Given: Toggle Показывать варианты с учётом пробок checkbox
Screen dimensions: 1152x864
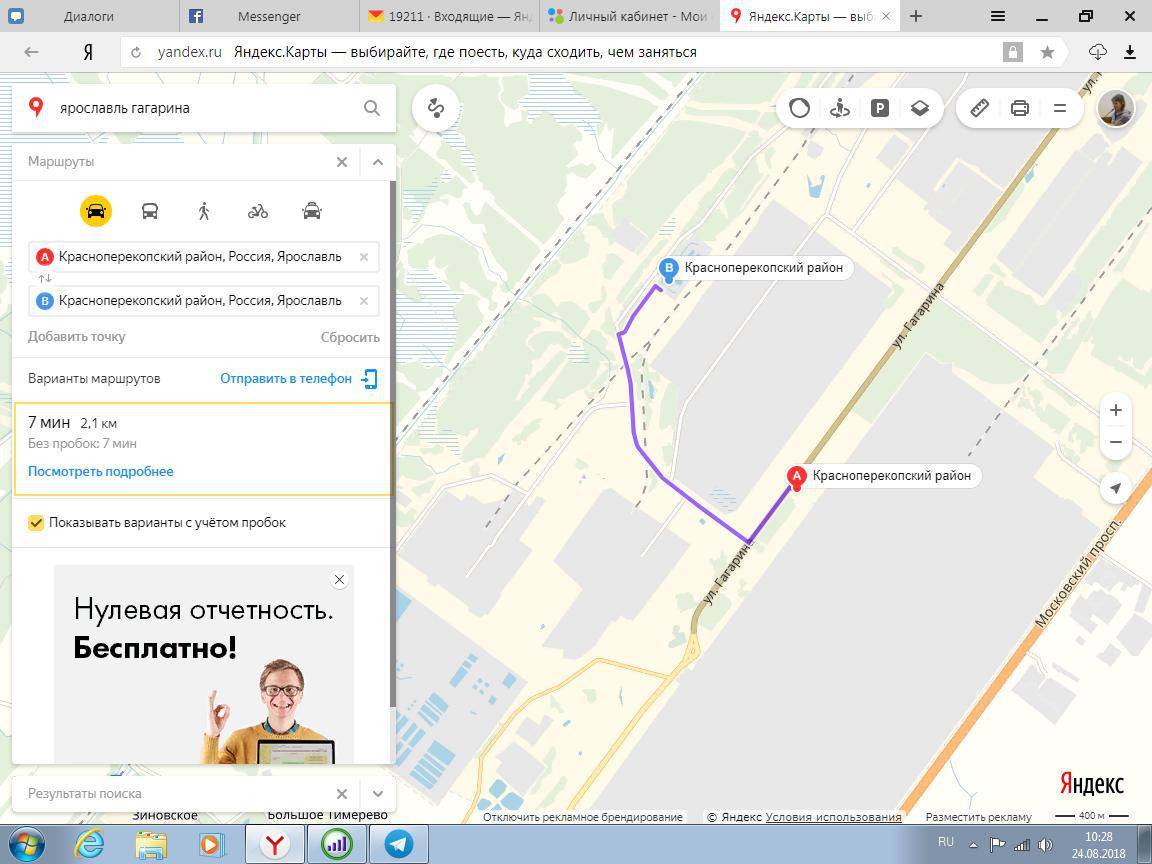Looking at the screenshot, I should (35, 522).
